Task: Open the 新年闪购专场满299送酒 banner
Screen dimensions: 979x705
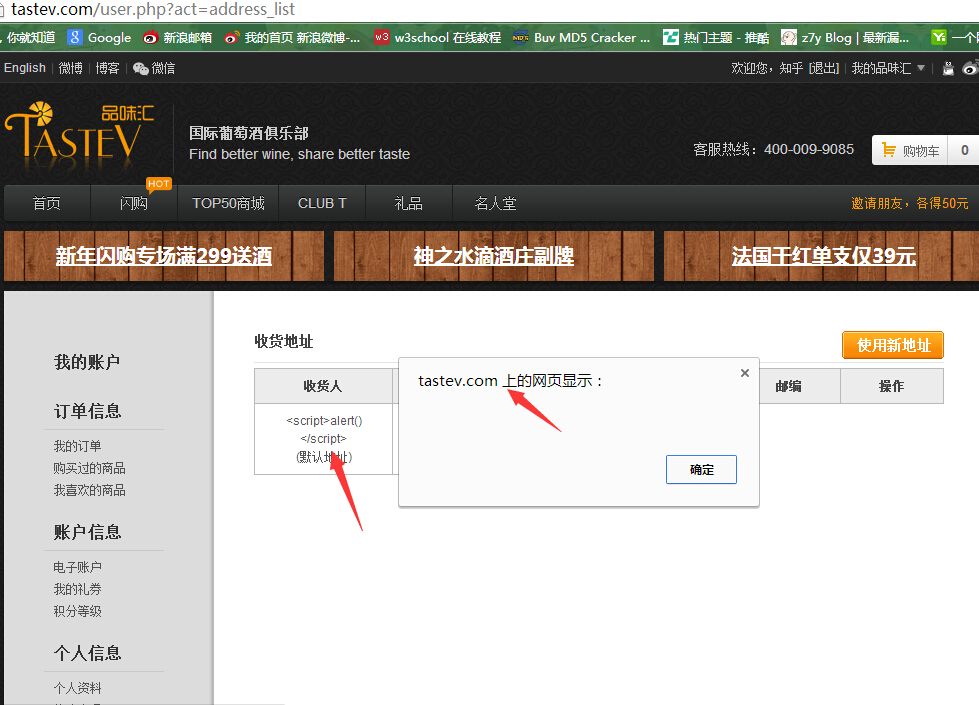Action: click(x=164, y=255)
